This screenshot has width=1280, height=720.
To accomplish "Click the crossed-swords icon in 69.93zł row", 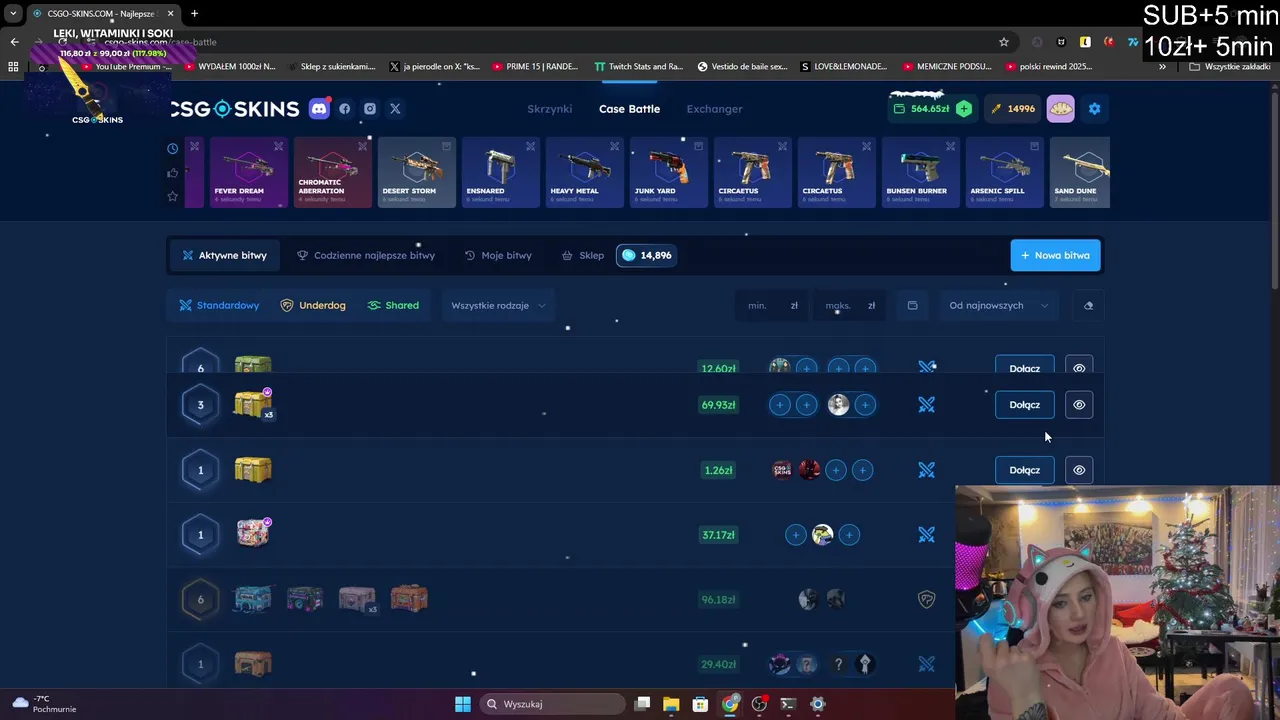I will [927, 405].
